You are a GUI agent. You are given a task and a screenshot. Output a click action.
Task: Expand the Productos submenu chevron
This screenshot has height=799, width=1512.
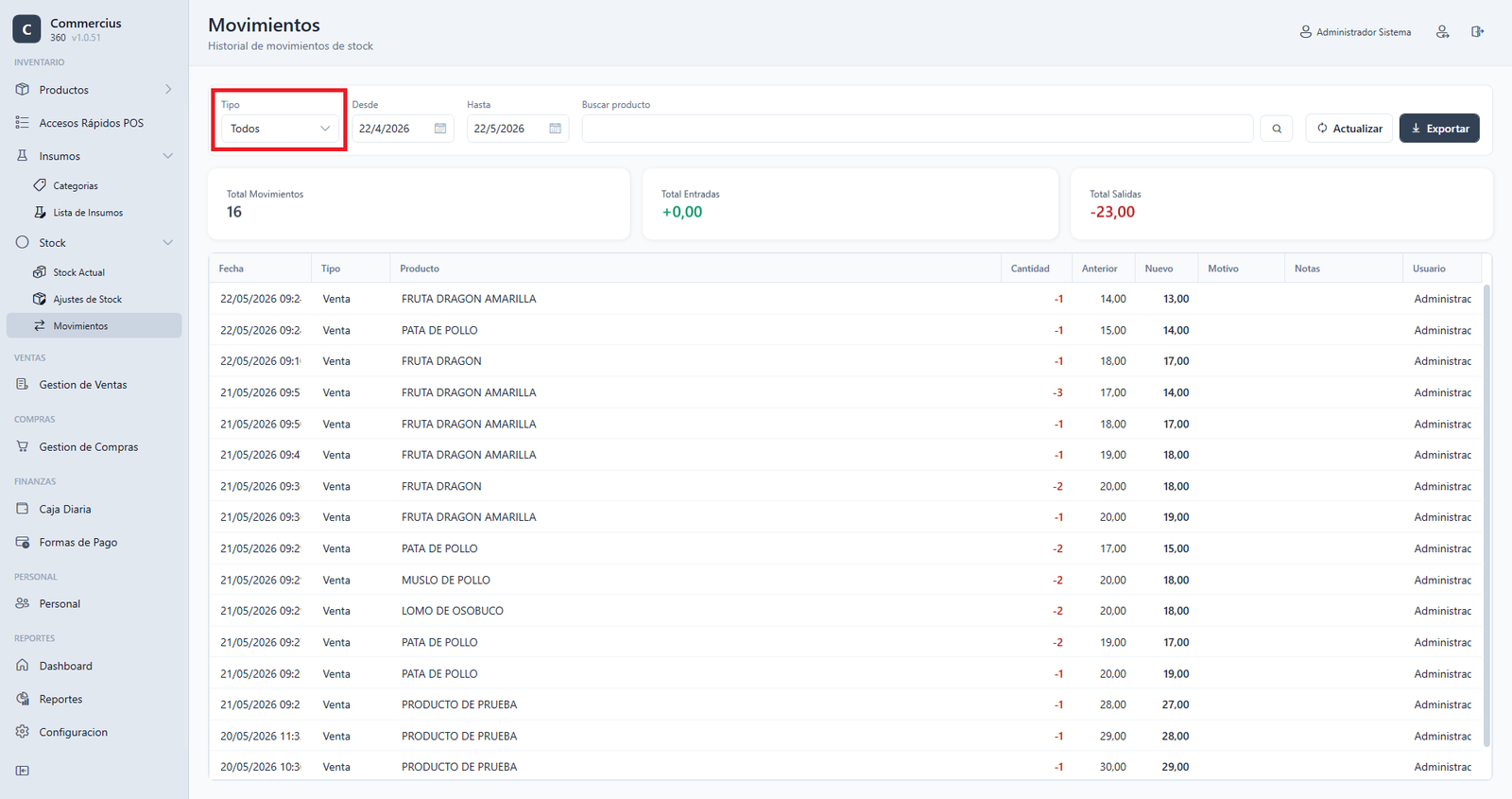168,90
